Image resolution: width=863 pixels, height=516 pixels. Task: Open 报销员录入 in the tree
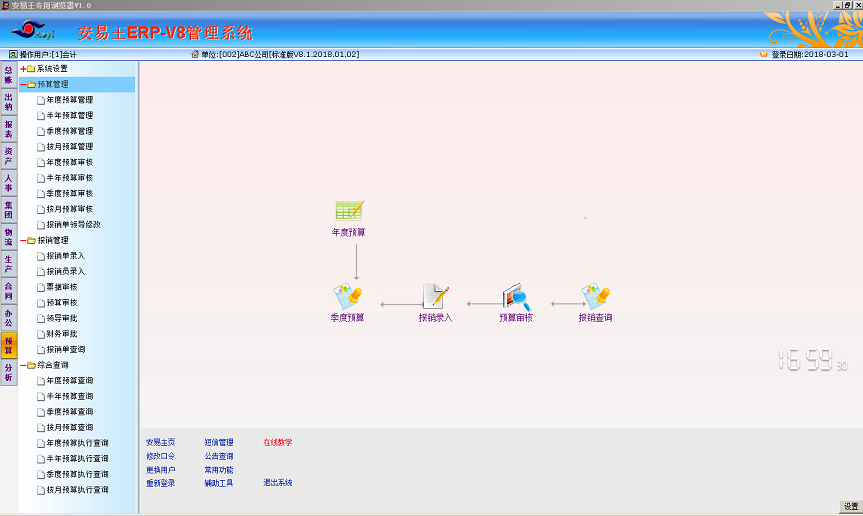pyautogui.click(x=66, y=271)
